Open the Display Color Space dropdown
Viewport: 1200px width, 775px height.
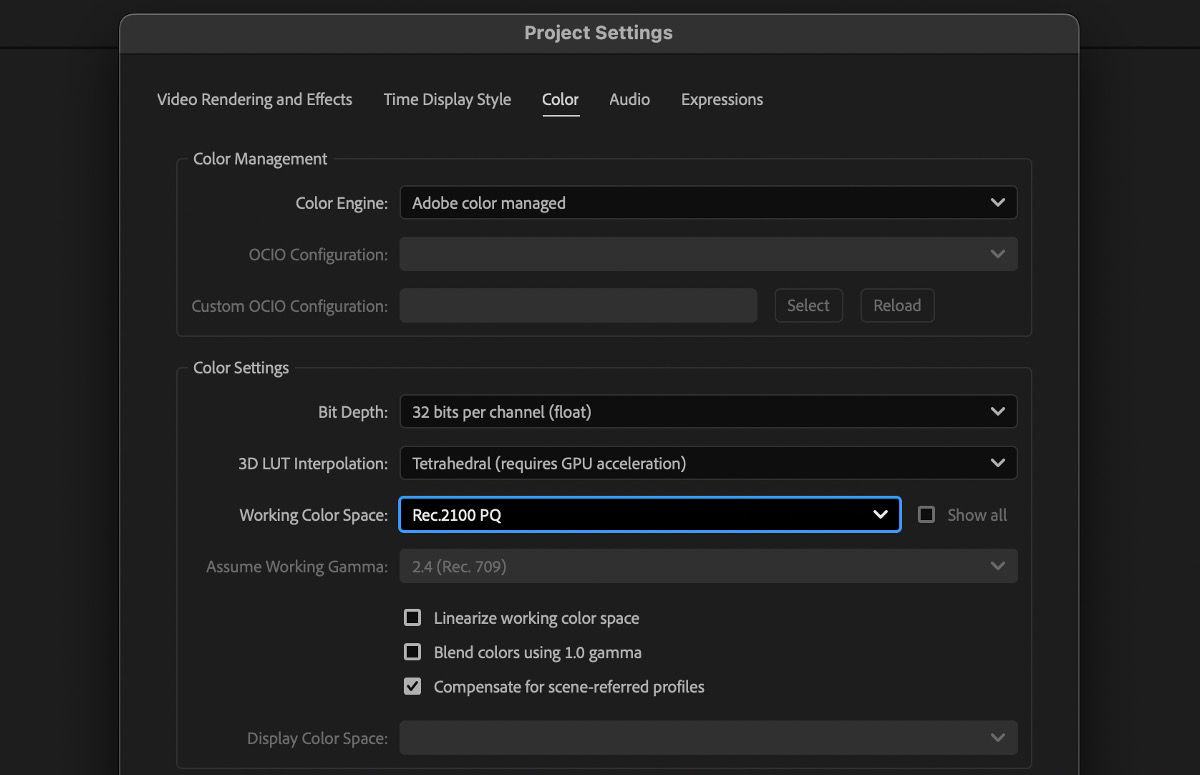pos(707,737)
